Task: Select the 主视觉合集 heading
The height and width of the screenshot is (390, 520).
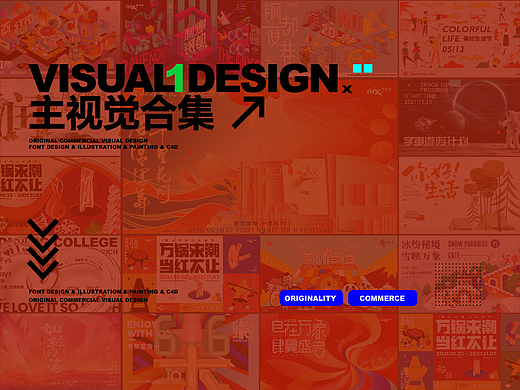Action: point(121,113)
